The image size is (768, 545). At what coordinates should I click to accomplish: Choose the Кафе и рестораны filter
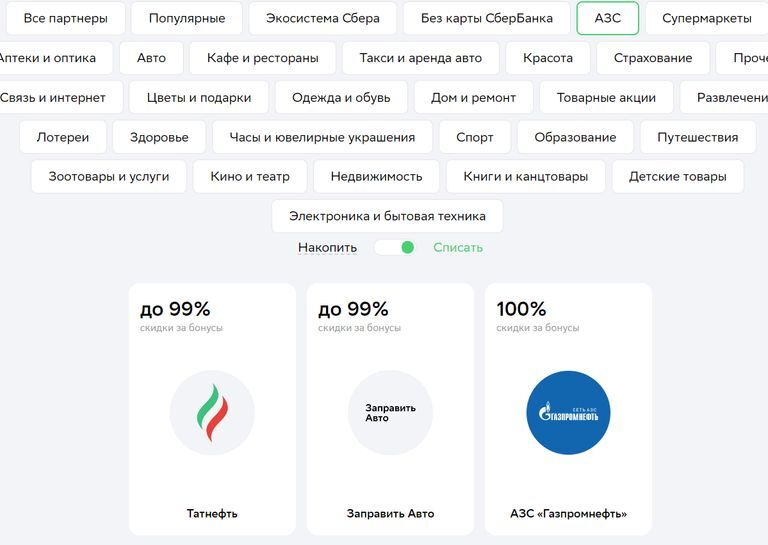tap(263, 58)
